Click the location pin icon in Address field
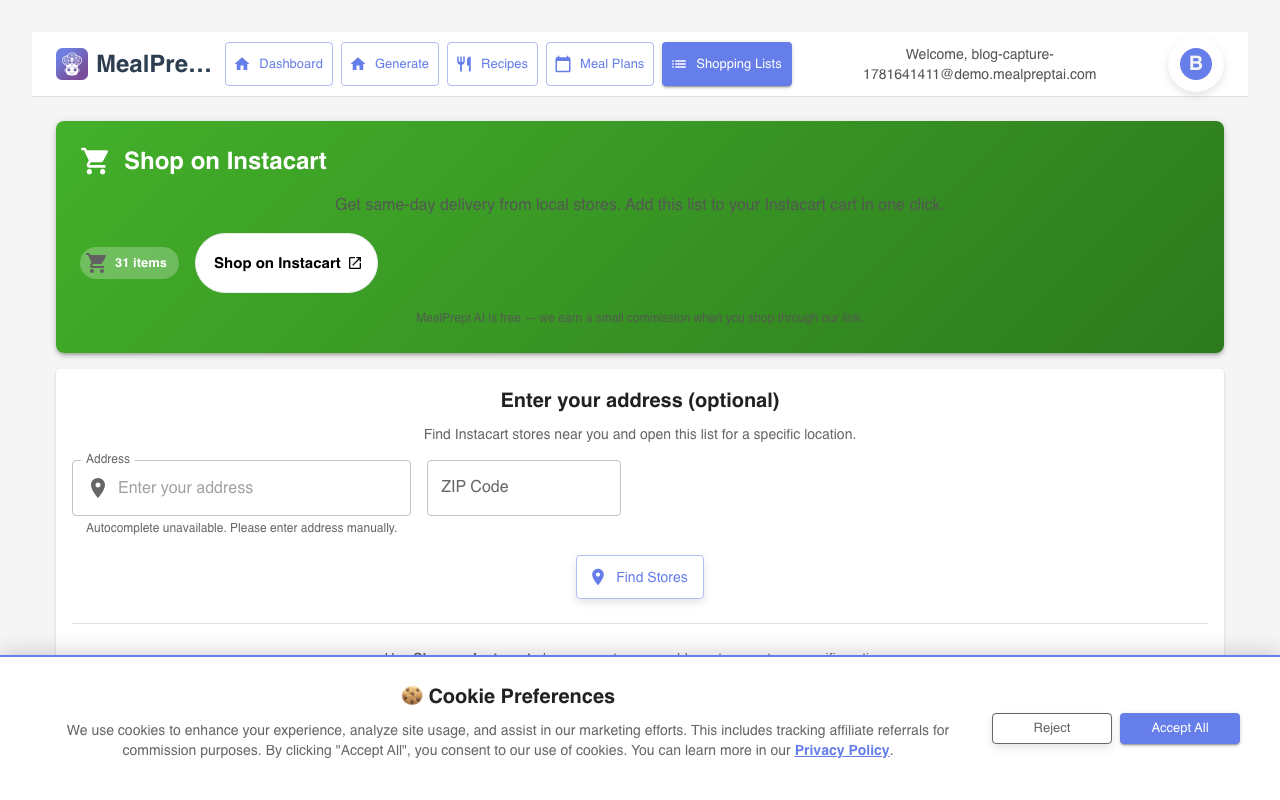The width and height of the screenshot is (1280, 800). coord(98,488)
